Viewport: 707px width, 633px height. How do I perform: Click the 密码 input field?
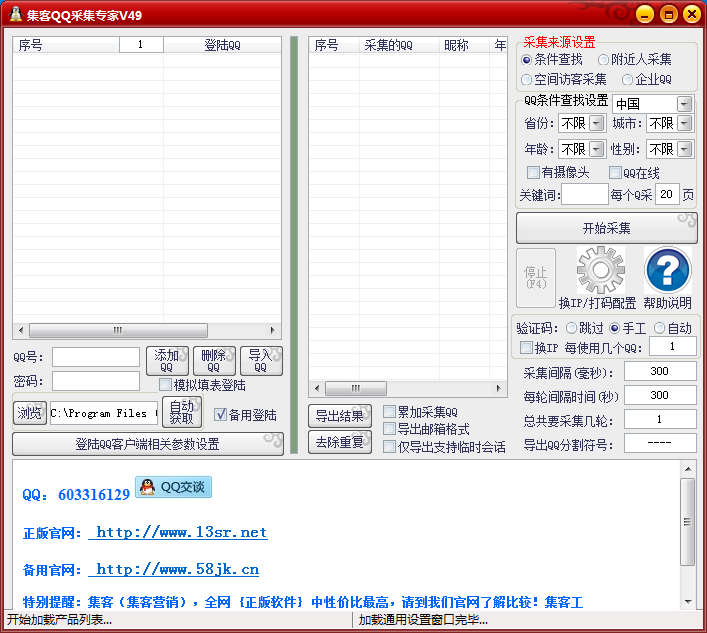coord(96,381)
